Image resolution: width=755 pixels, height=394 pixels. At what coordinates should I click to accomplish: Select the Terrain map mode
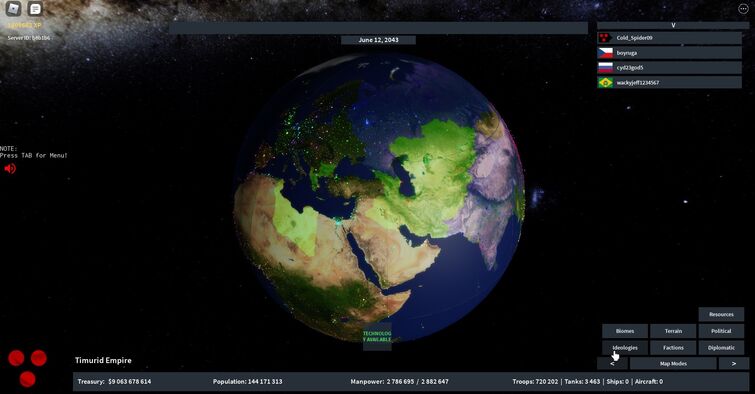tap(673, 331)
